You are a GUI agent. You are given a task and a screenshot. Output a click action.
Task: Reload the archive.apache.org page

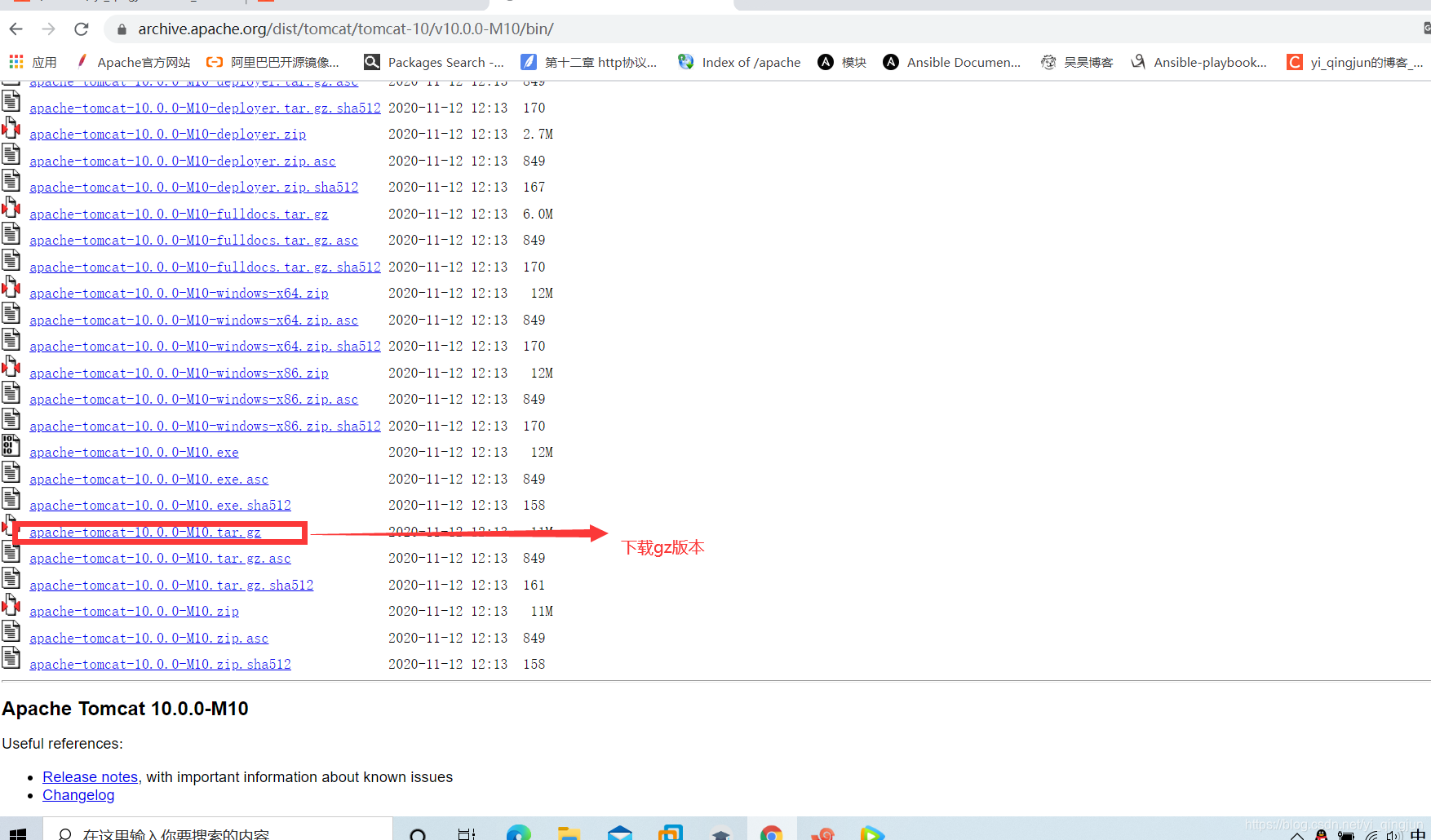click(81, 29)
